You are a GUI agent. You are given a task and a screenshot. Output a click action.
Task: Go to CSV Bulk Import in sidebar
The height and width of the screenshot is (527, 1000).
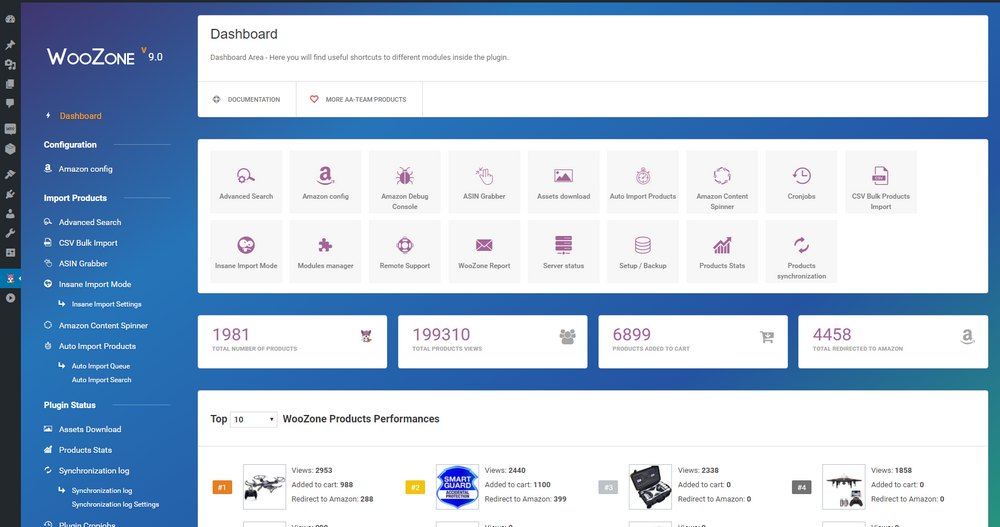pos(88,243)
